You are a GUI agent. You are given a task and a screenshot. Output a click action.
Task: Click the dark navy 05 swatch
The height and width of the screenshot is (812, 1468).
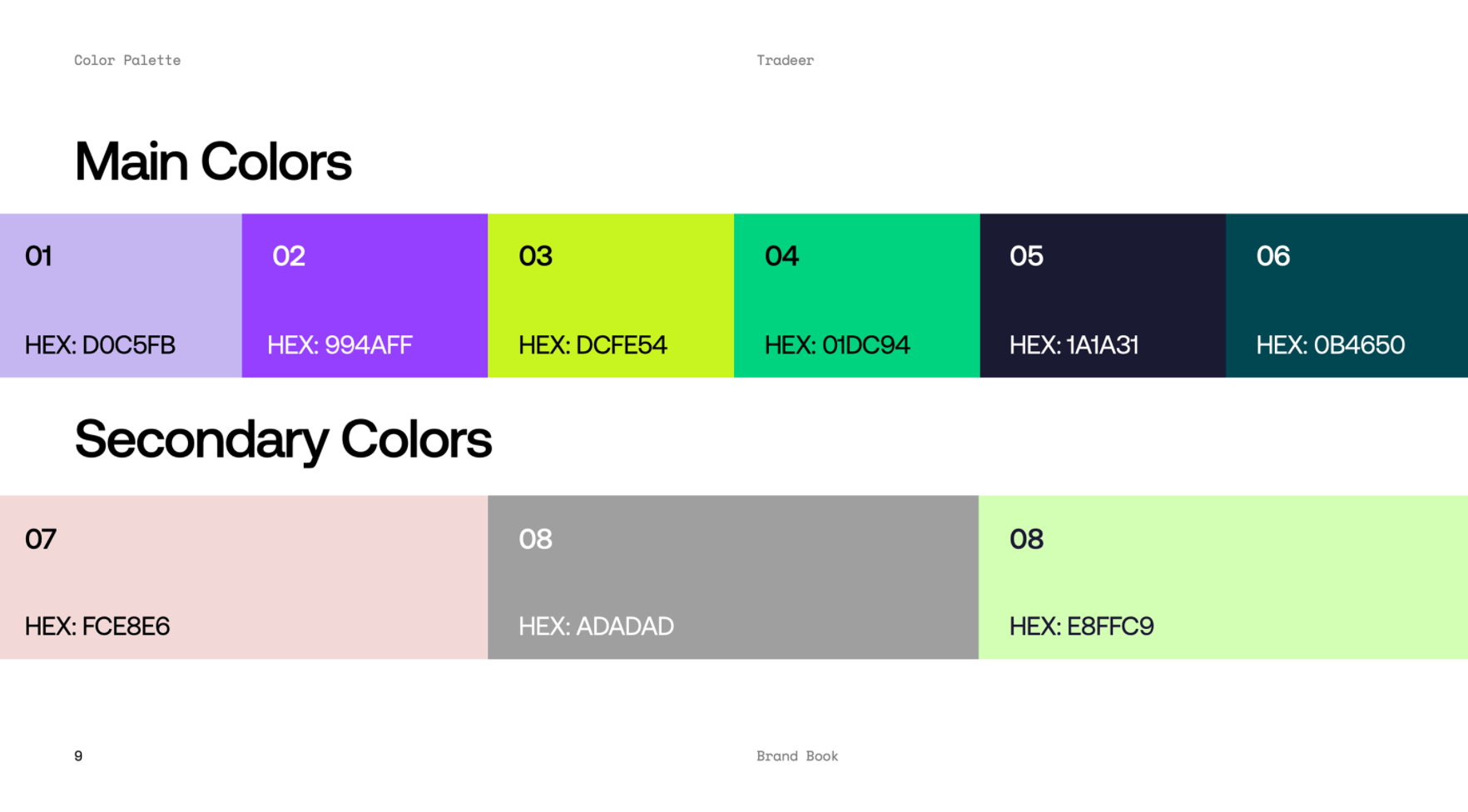[x=1102, y=295]
